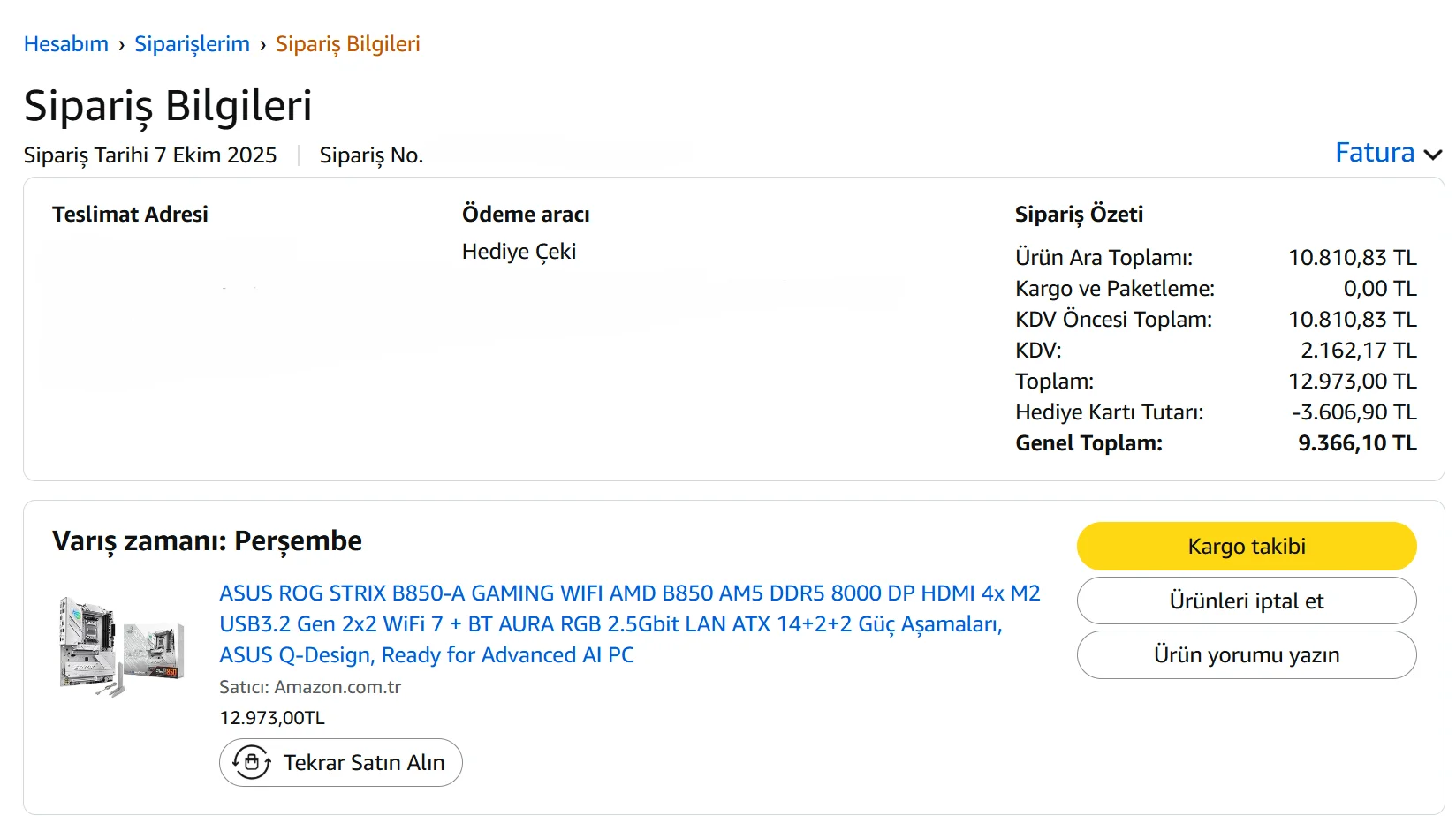Viewport: 1456px width, 816px height.
Task: Click the Varış zamanı: Perşembe heading
Action: point(207,540)
